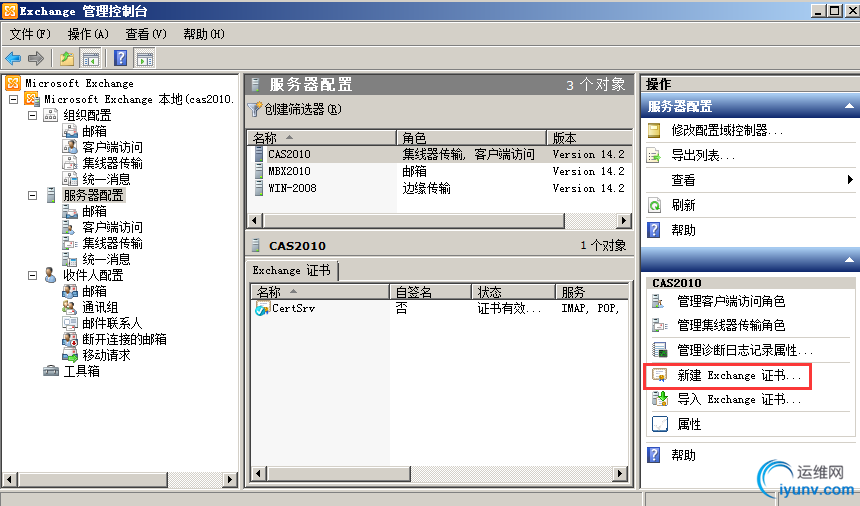Collapse the 收件人配置 tree node

pos(32,276)
